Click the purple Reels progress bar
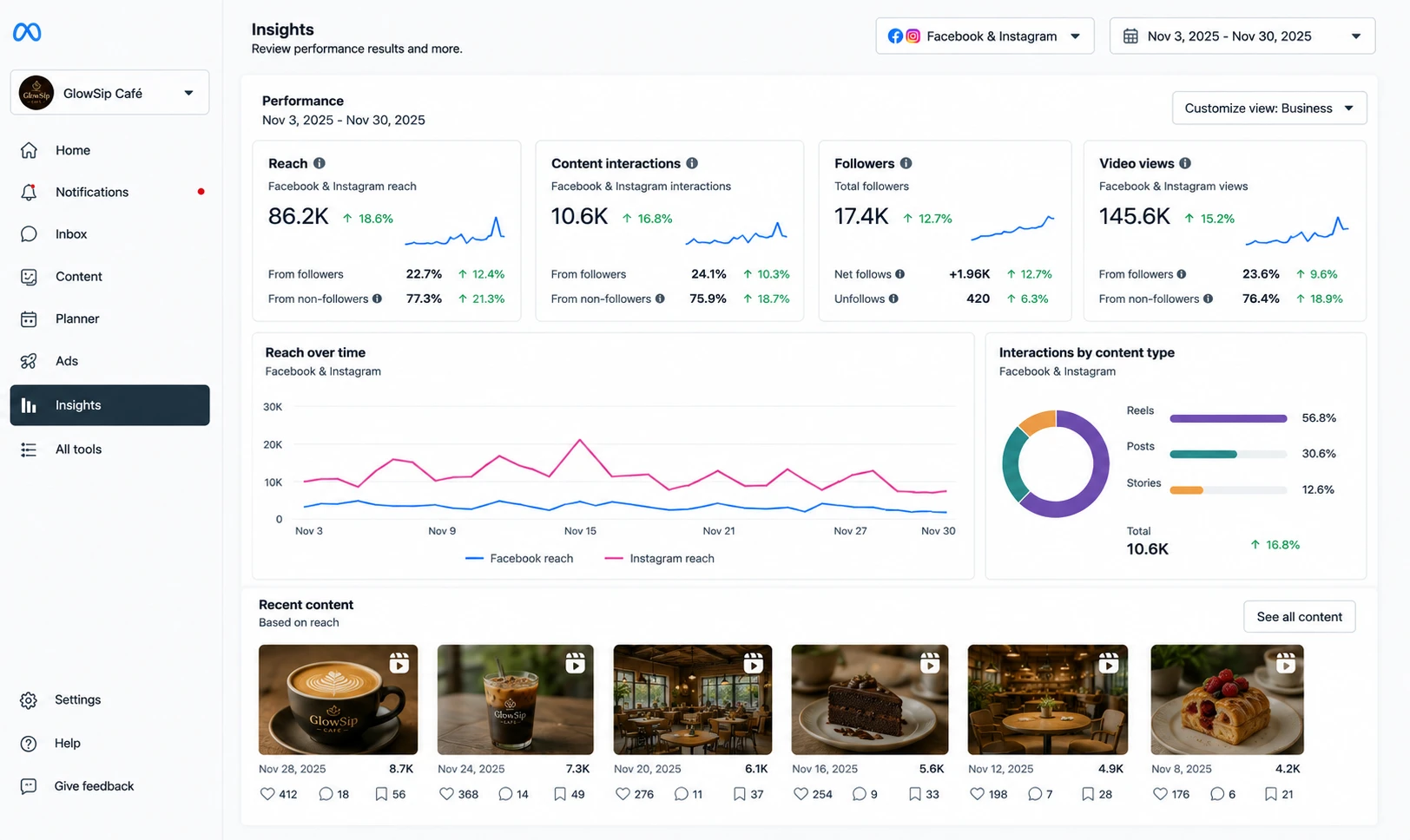This screenshot has width=1410, height=840. pyautogui.click(x=1228, y=418)
